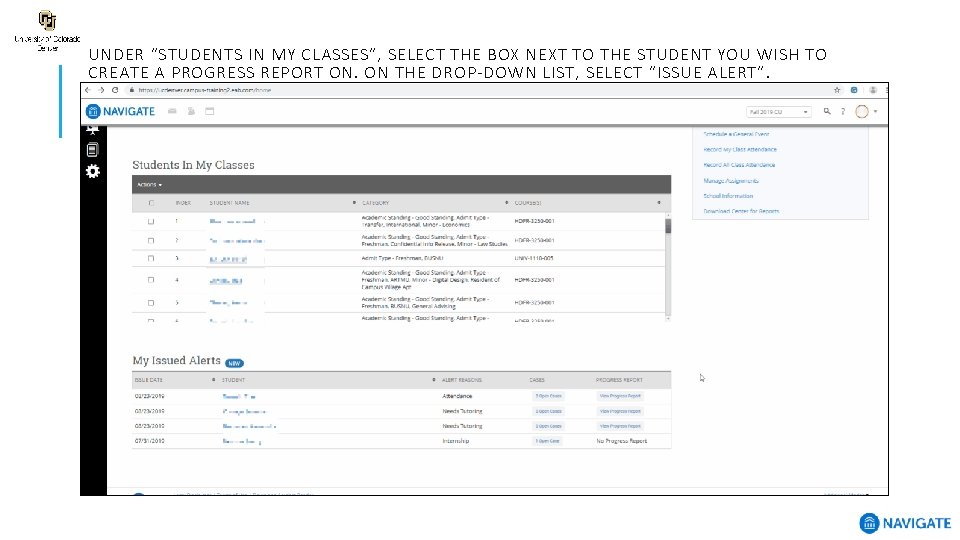
Task: Open open-cases button in the Internship alert row
Action: [x=547, y=441]
